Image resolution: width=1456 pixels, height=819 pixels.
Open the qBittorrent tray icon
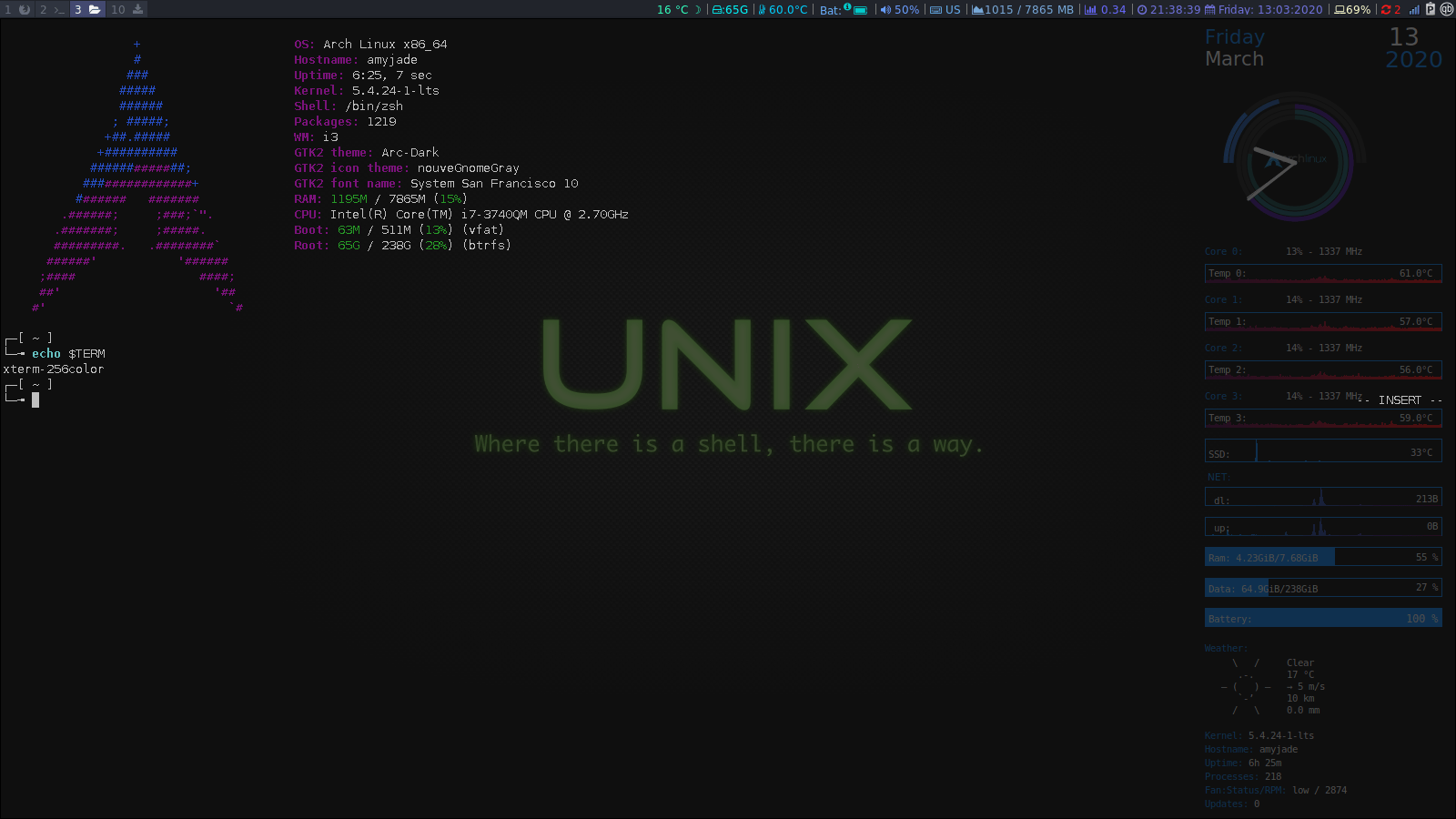click(x=1447, y=9)
